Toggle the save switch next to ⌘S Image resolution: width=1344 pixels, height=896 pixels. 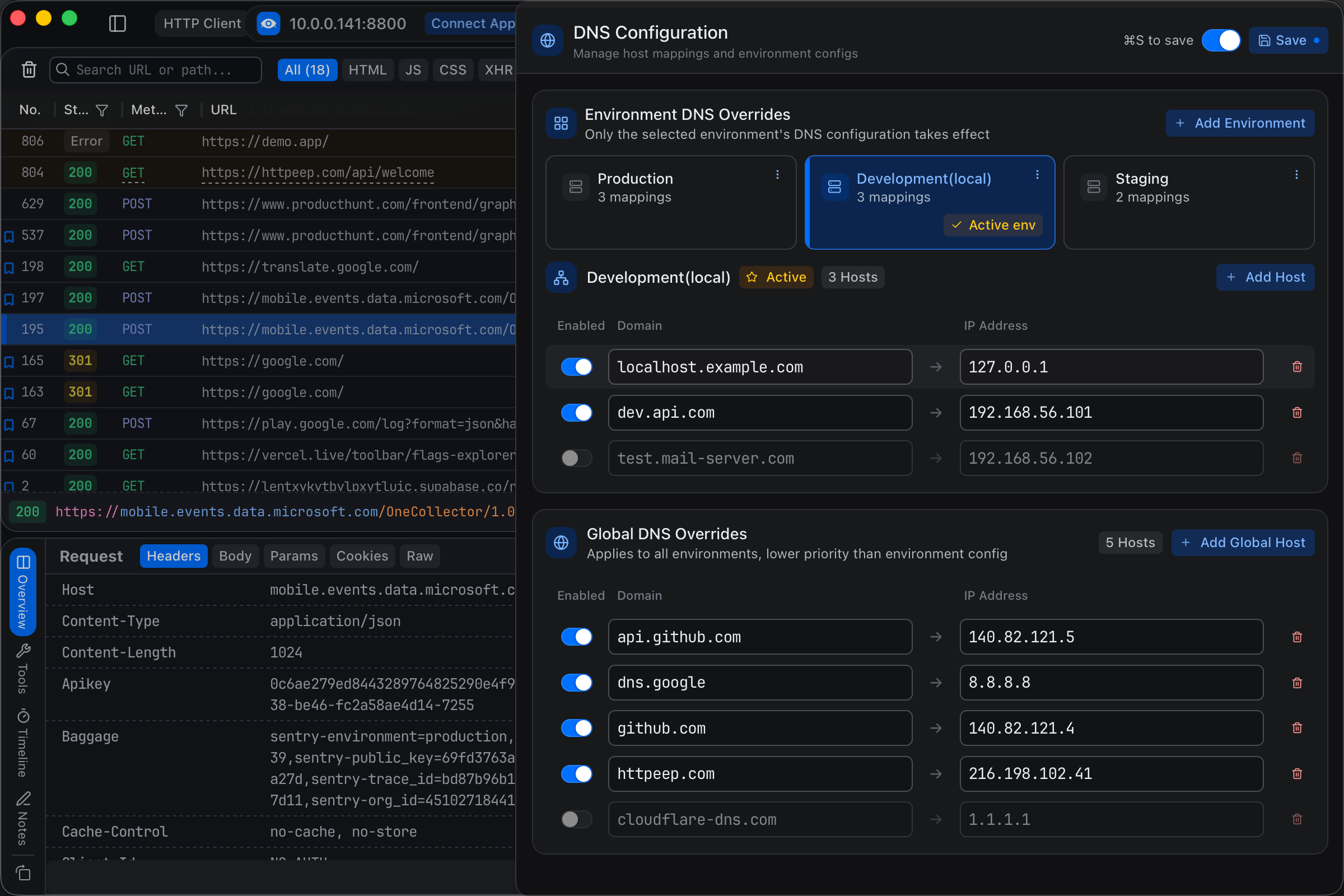coord(1222,40)
